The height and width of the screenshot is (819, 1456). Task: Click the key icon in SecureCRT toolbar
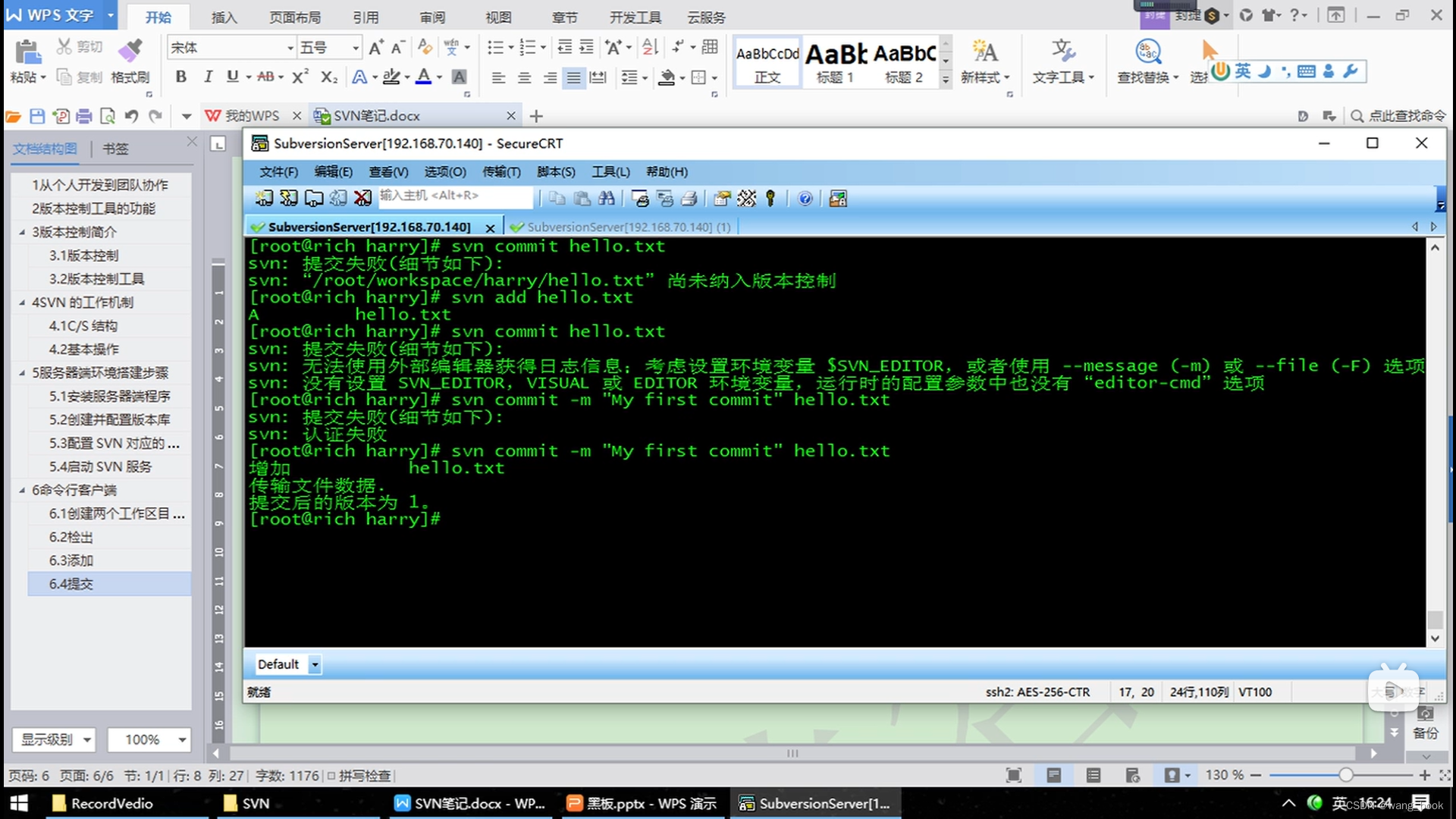(770, 199)
